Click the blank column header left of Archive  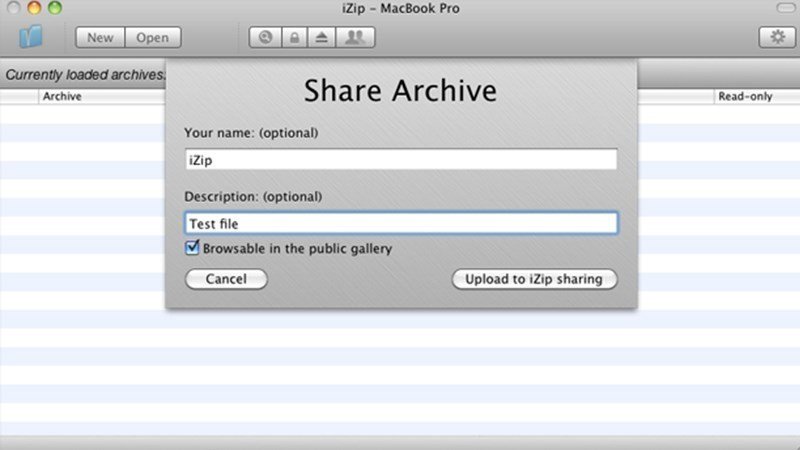(19, 96)
